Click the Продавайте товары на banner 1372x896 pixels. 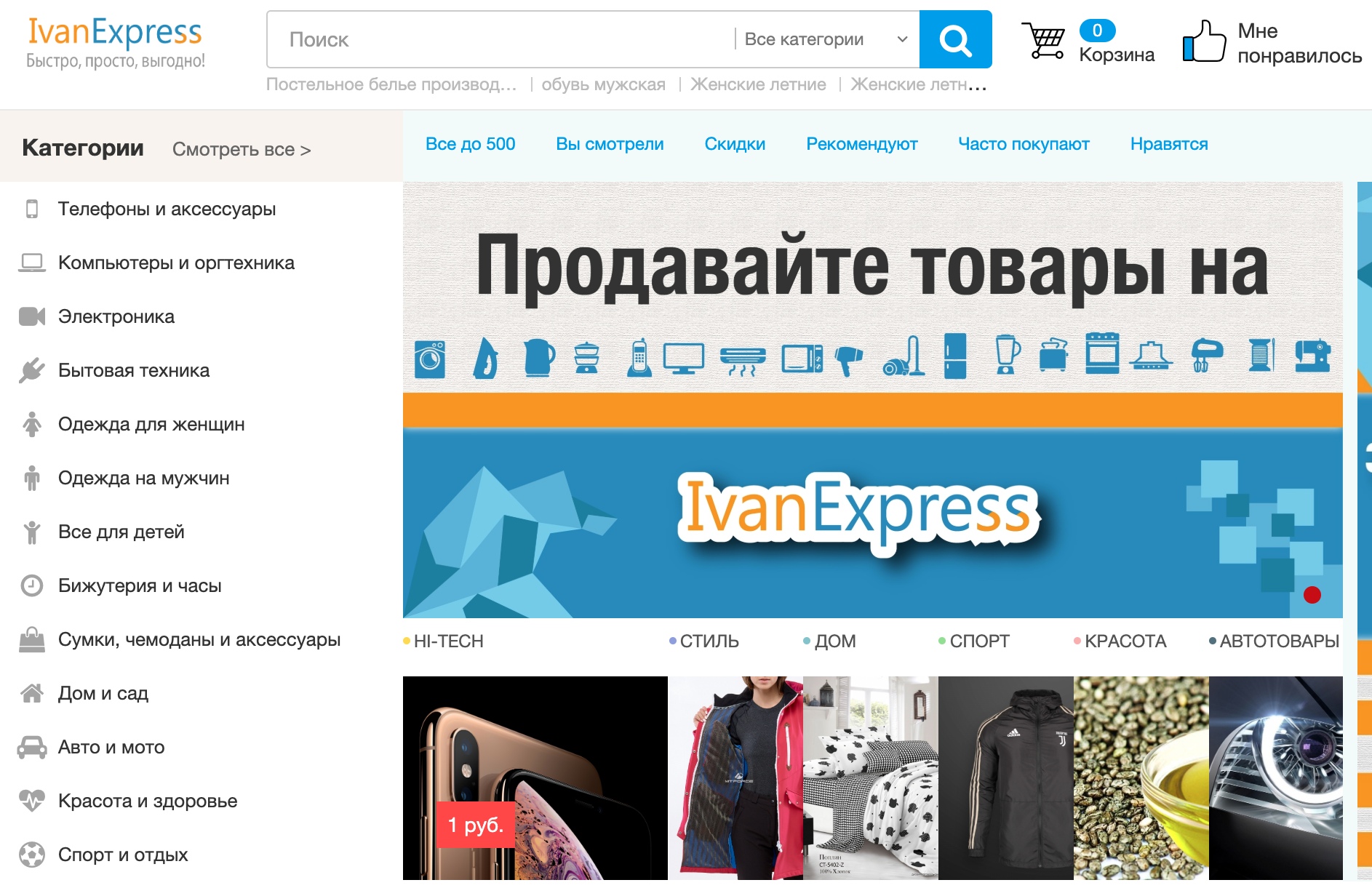[x=873, y=400]
